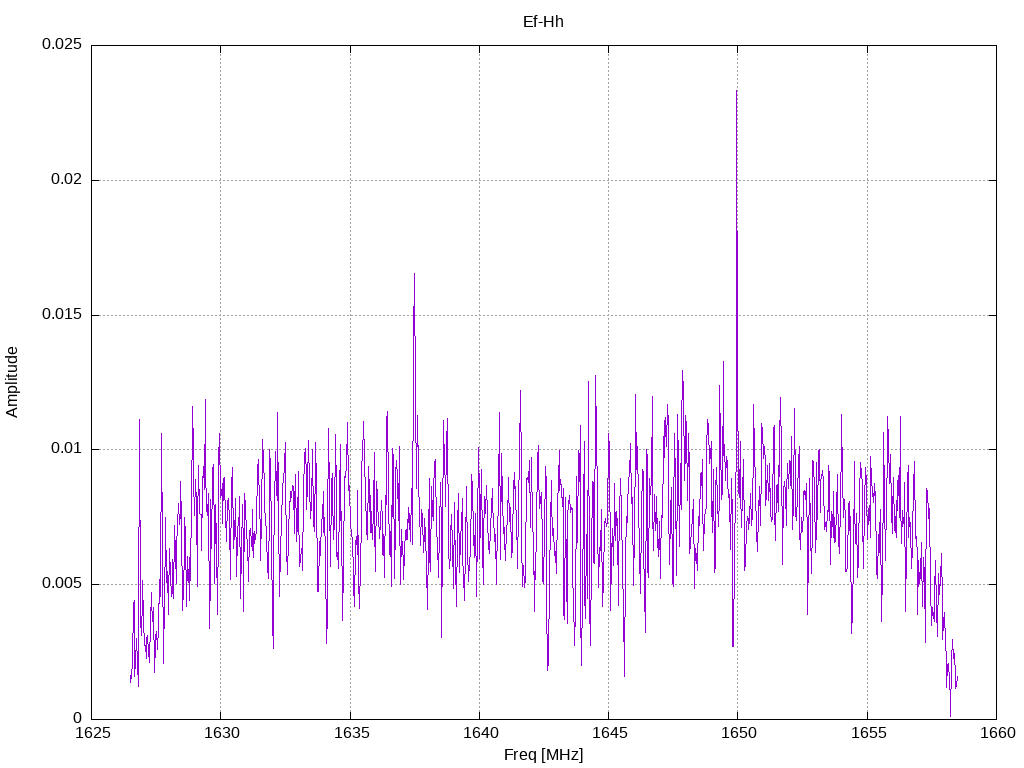Viewport: 1024px width, 768px height.
Task: Click y-axis tick label 0.005
Action: tap(62, 583)
